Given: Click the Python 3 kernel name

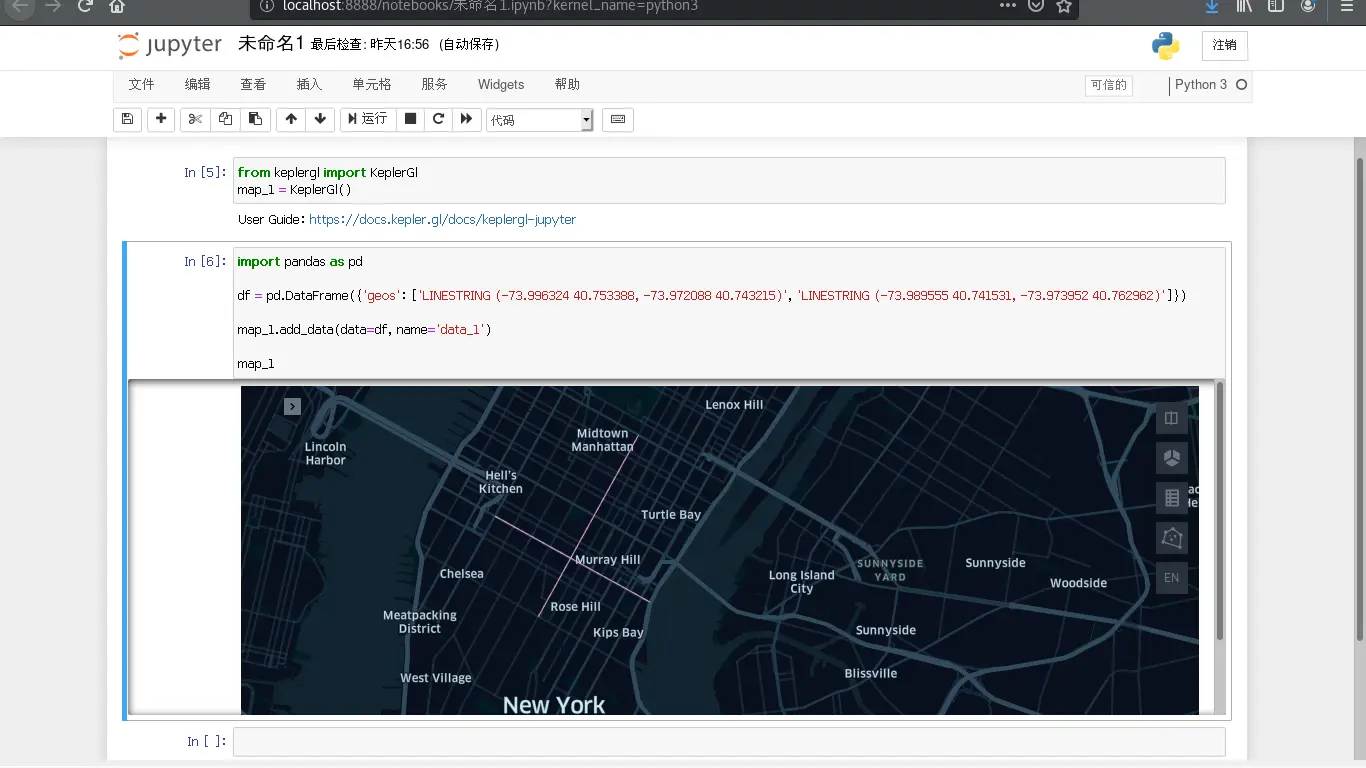Looking at the screenshot, I should tap(1201, 85).
